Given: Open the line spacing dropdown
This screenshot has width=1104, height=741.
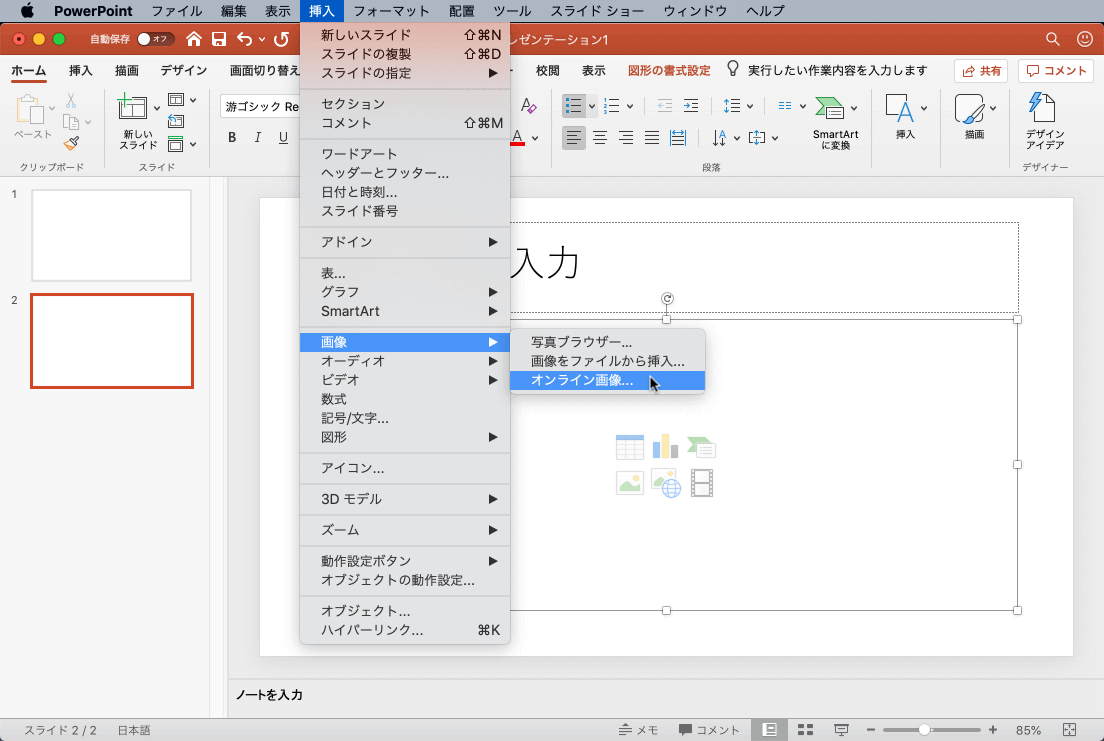Looking at the screenshot, I should point(739,106).
